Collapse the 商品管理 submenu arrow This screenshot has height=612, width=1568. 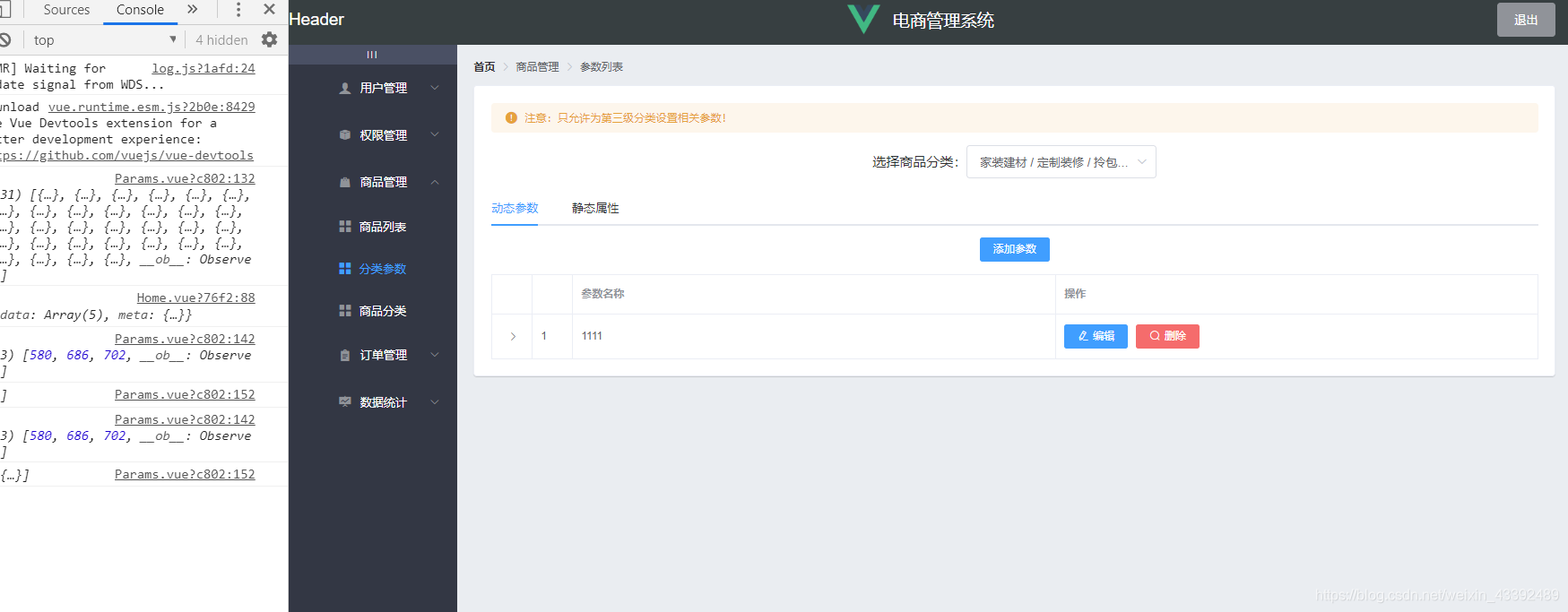click(435, 182)
